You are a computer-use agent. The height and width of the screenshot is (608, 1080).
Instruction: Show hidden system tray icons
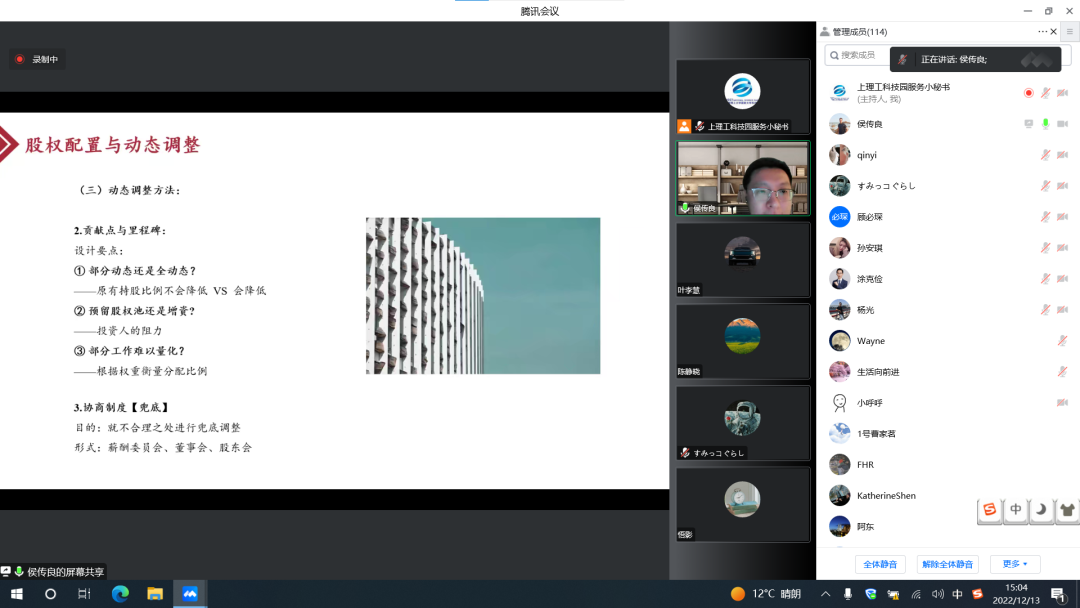coord(825,594)
